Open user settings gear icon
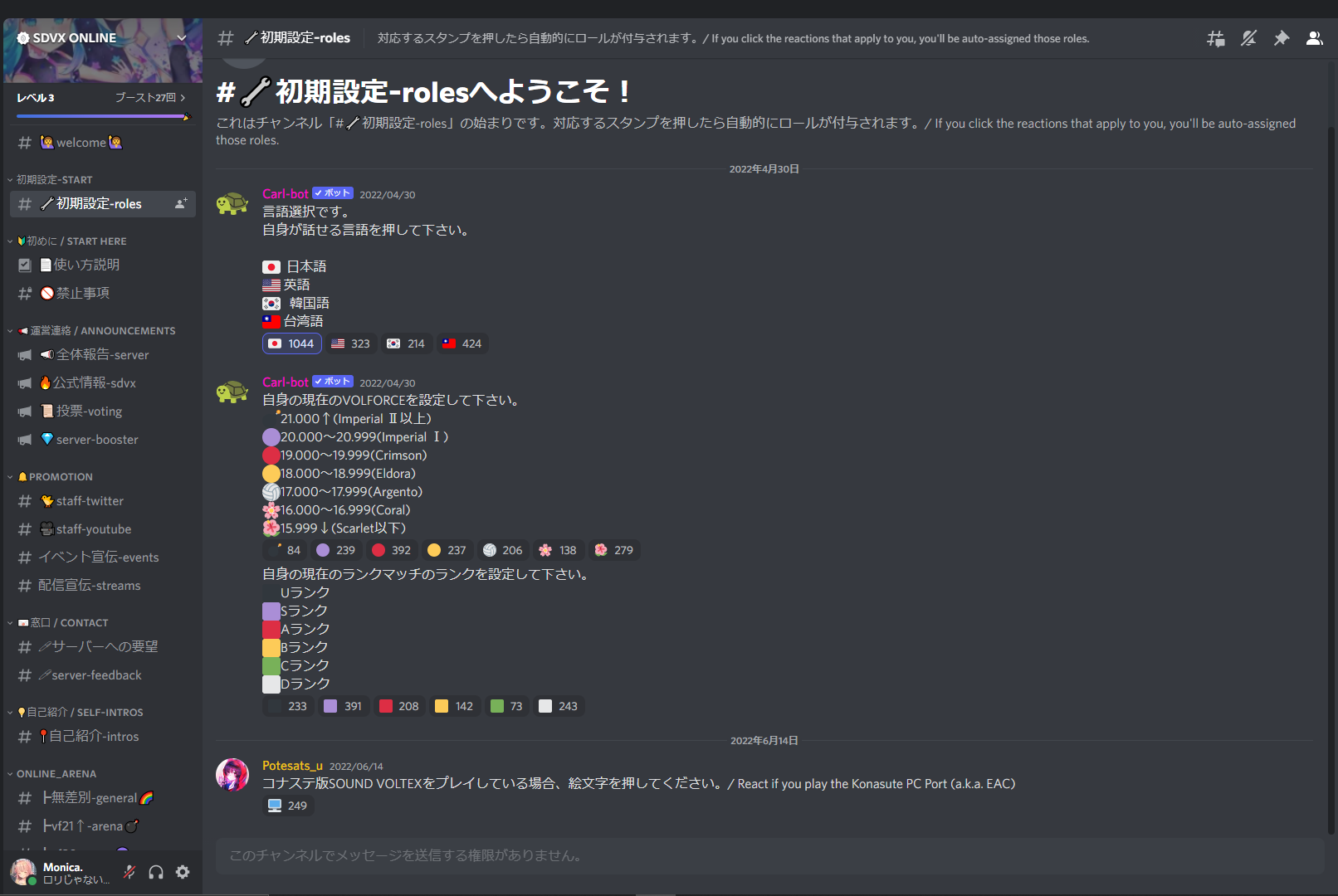The height and width of the screenshot is (896, 1338). 183,872
